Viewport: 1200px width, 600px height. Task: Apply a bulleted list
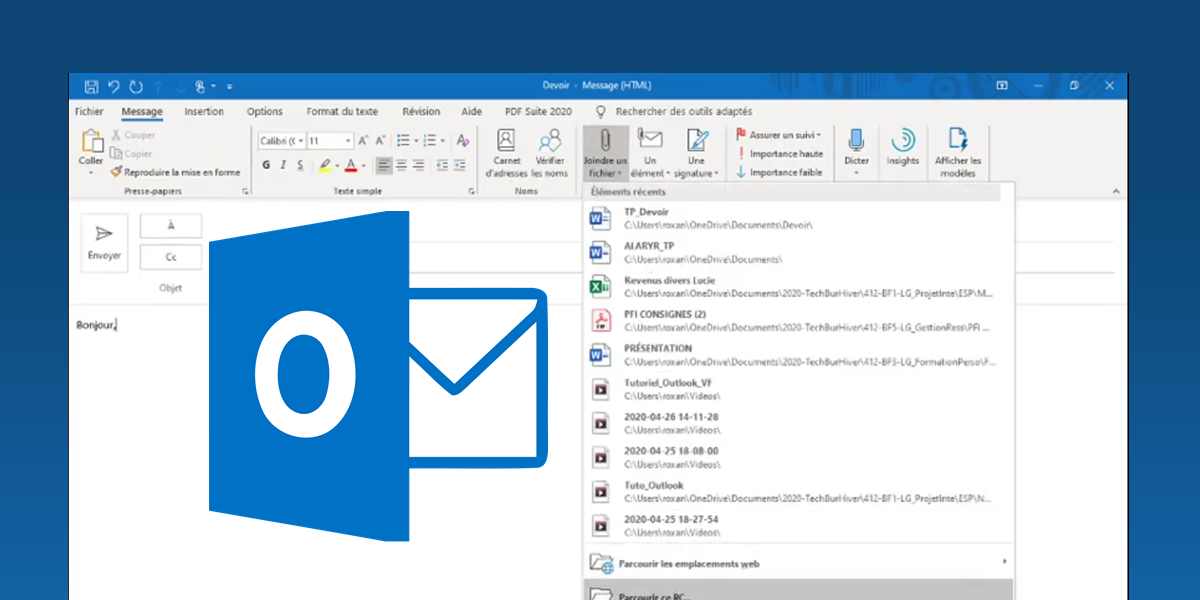pyautogui.click(x=404, y=141)
